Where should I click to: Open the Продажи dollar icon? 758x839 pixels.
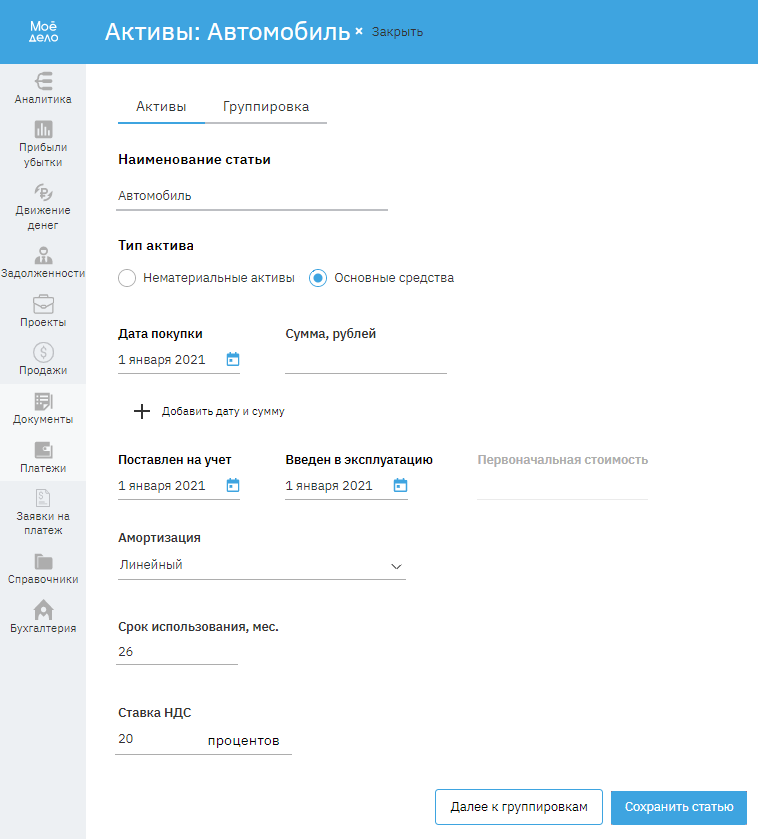point(43,352)
